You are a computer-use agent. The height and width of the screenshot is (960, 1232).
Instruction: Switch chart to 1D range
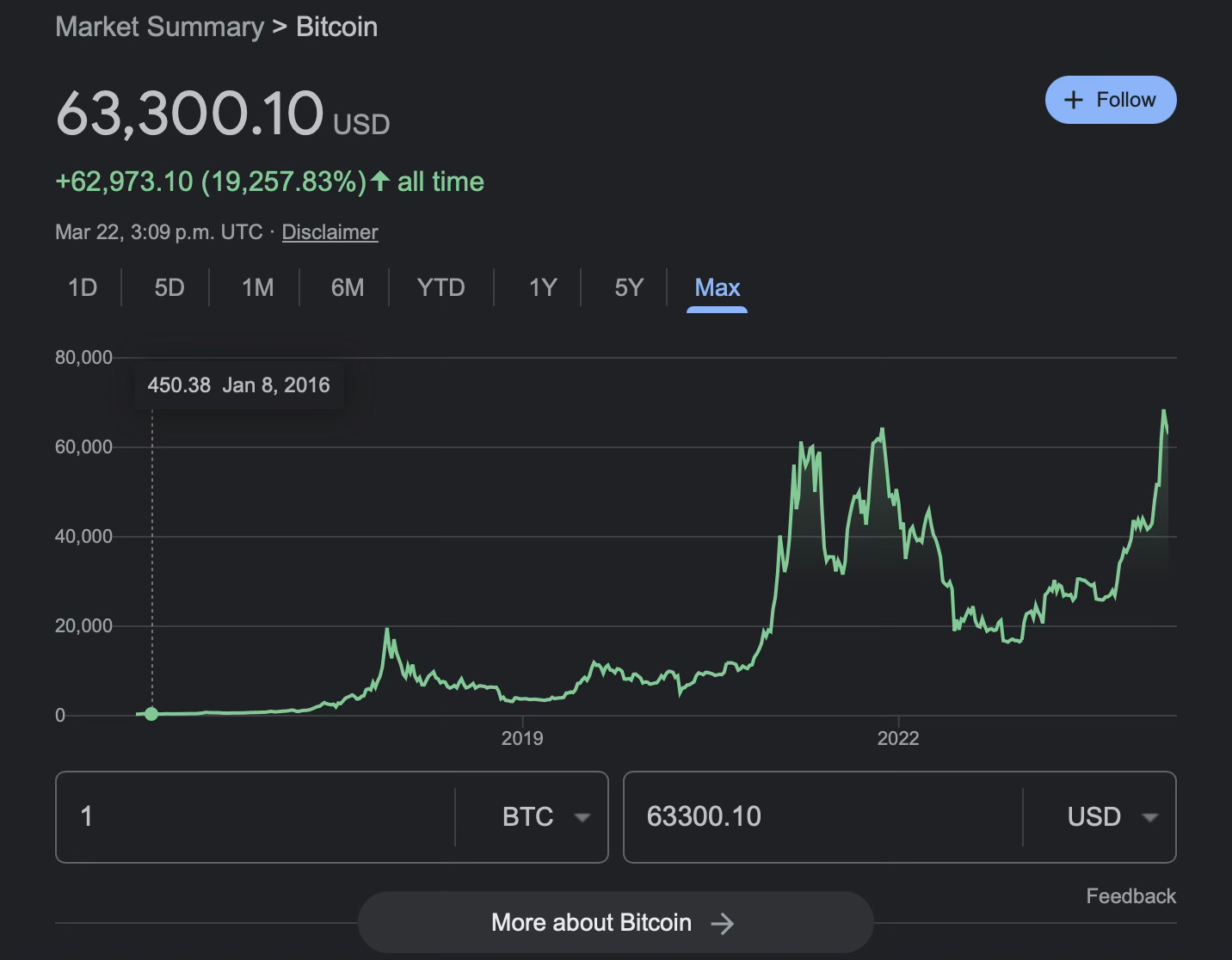83,287
